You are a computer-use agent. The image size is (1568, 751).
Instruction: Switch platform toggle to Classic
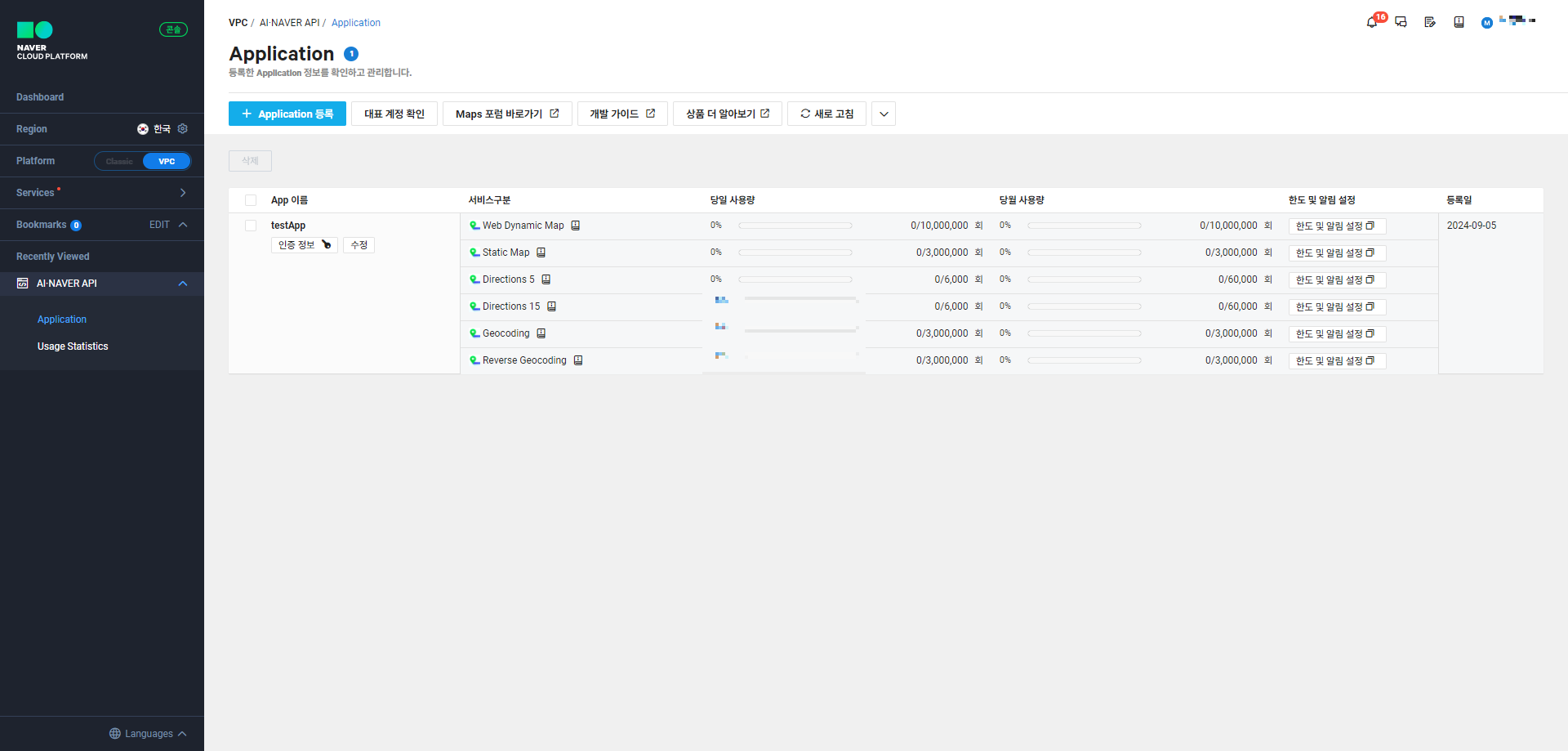[x=119, y=161]
